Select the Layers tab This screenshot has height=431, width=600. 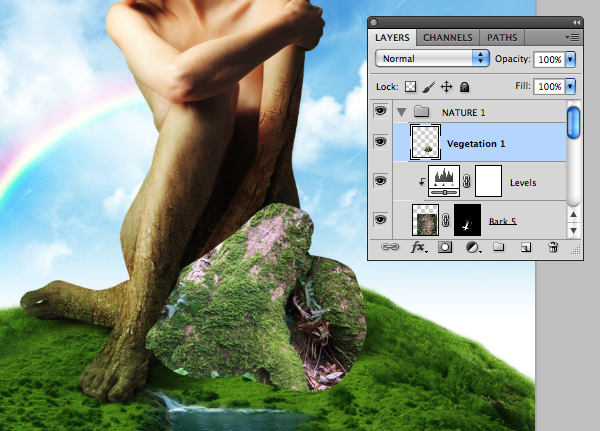click(392, 38)
